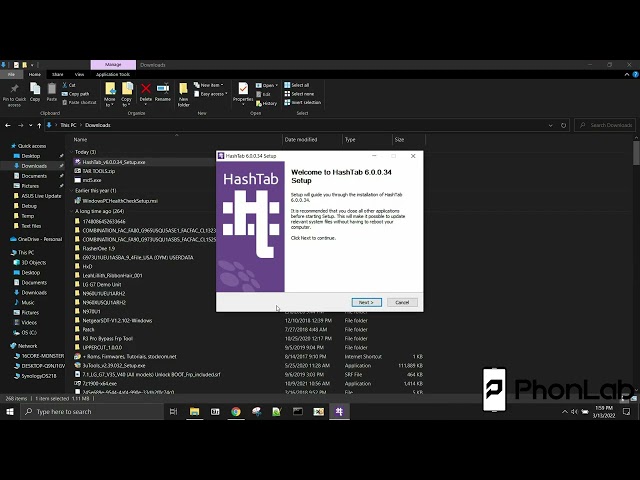The image size is (640, 480).
Task: Sort by the Size column
Action: pyautogui.click(x=409, y=140)
